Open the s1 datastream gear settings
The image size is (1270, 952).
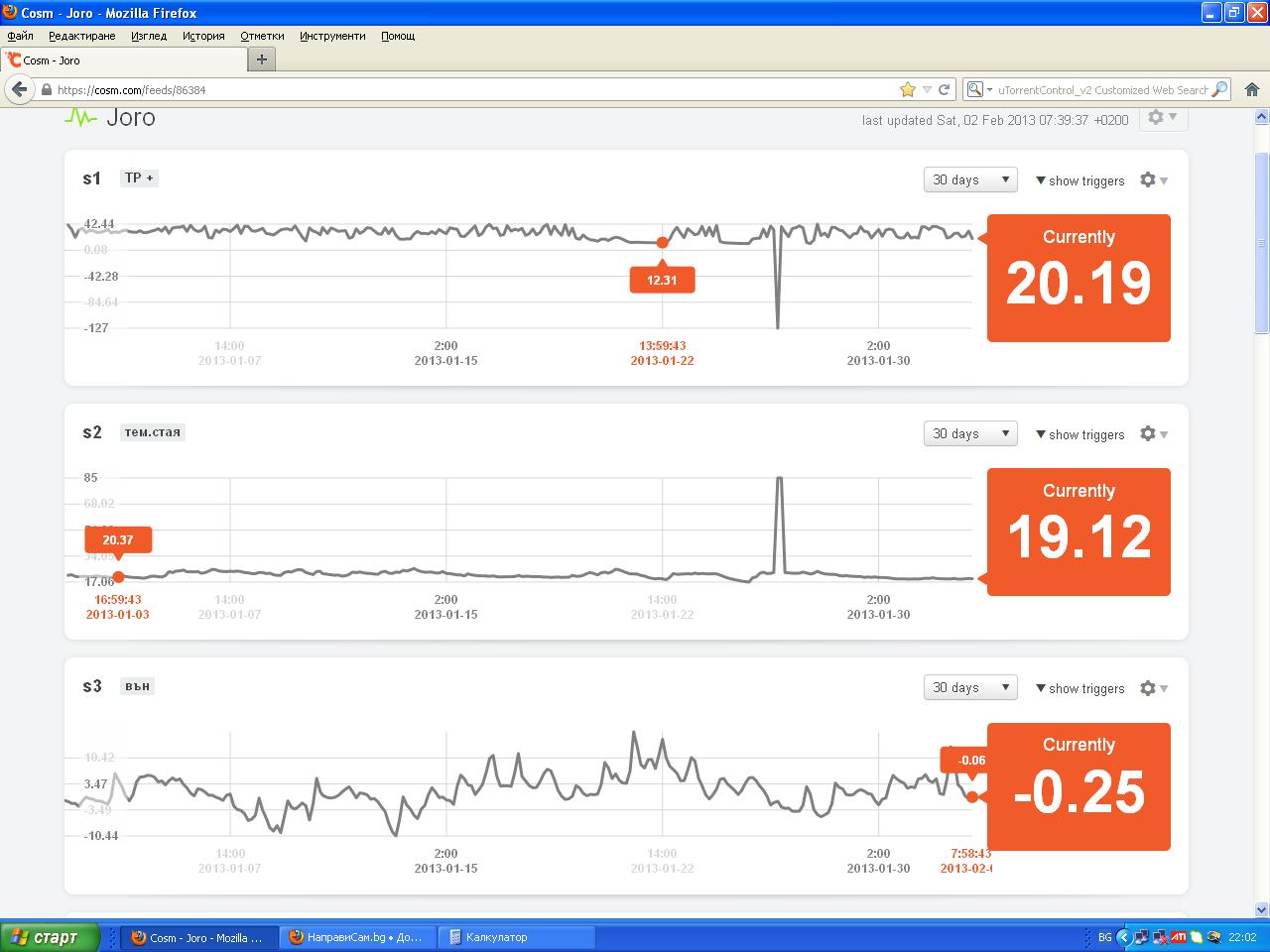[x=1152, y=180]
